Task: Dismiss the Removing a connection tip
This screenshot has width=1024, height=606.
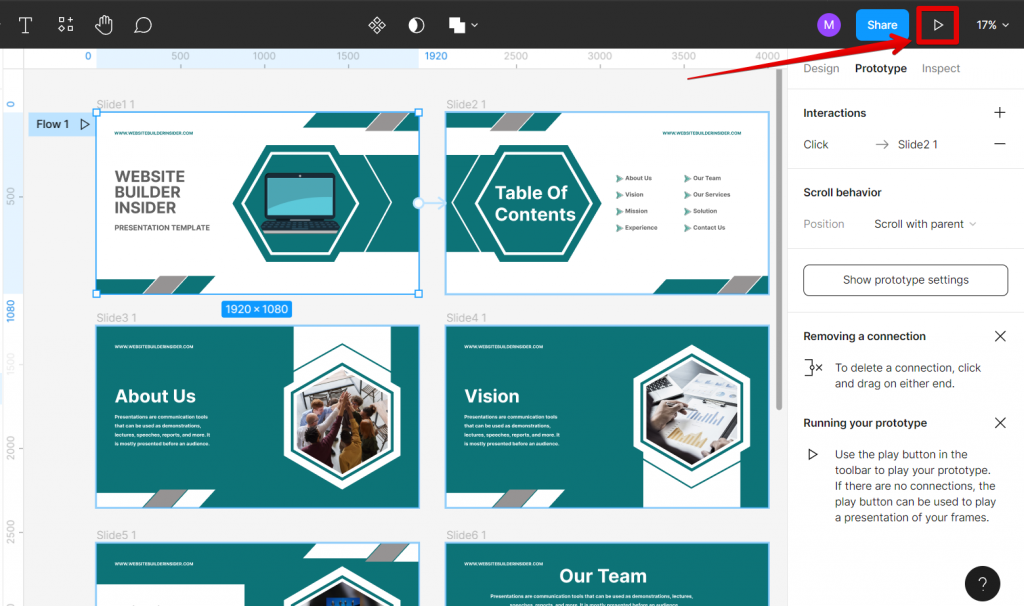Action: (1000, 336)
